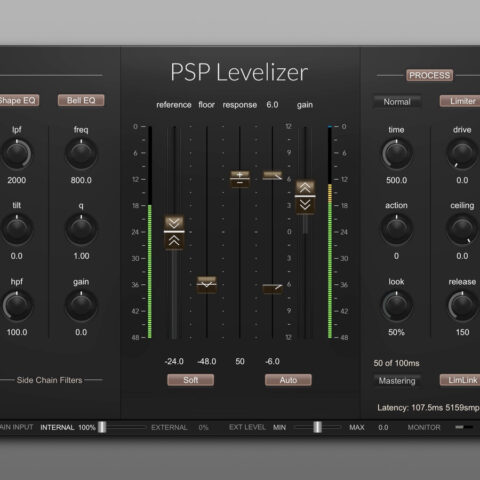Toggle the Auto gain button

click(x=288, y=380)
